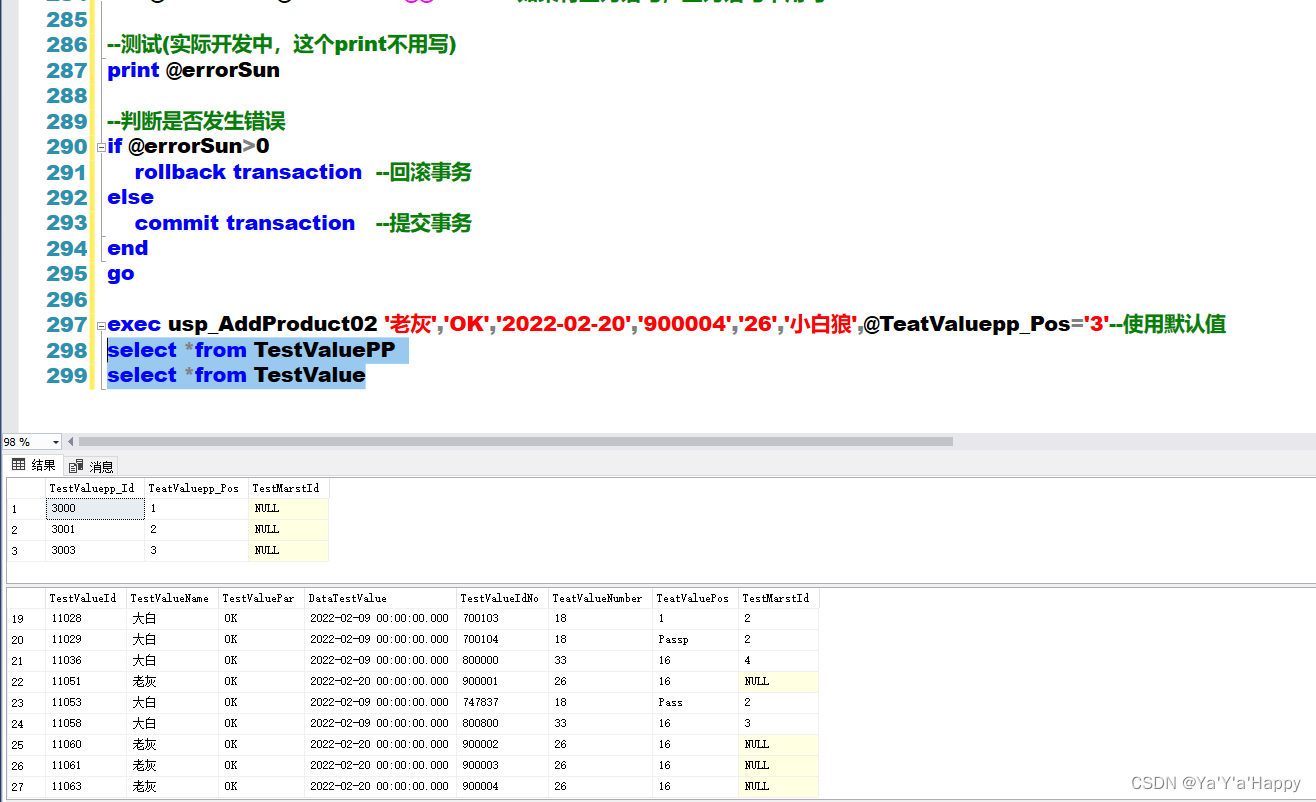Click the rollback transaction code line 291
The height and width of the screenshot is (802, 1316).
pyautogui.click(x=303, y=172)
